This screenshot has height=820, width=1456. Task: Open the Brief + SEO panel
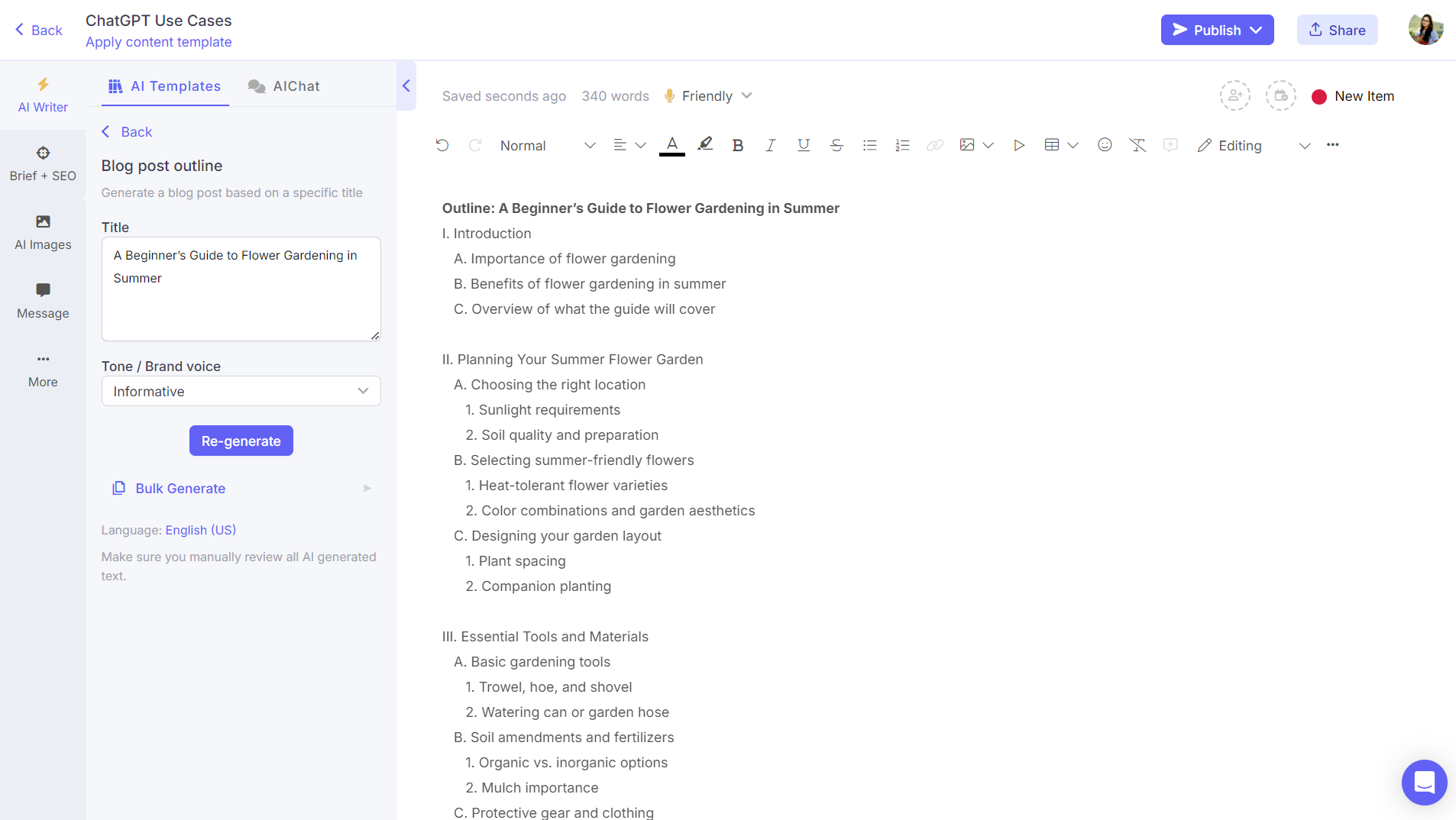point(43,163)
